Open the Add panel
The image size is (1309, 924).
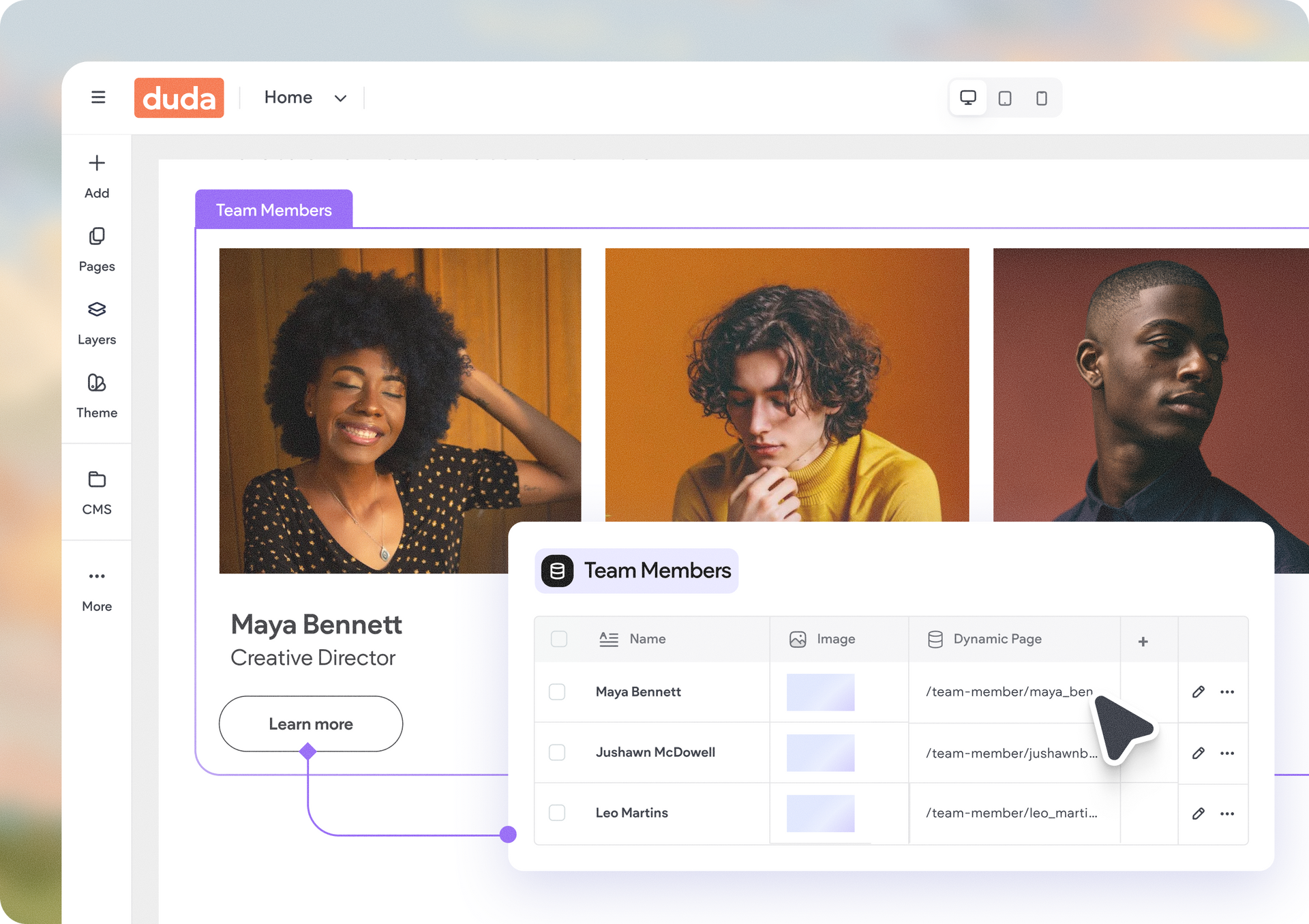[x=97, y=177]
